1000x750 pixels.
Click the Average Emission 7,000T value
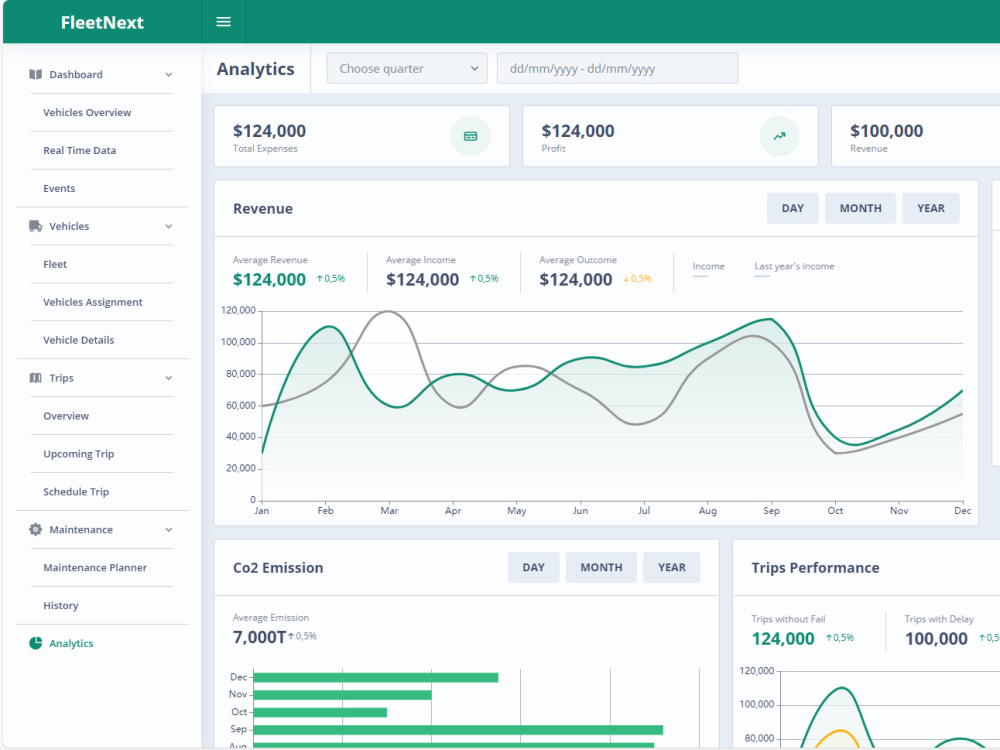260,637
